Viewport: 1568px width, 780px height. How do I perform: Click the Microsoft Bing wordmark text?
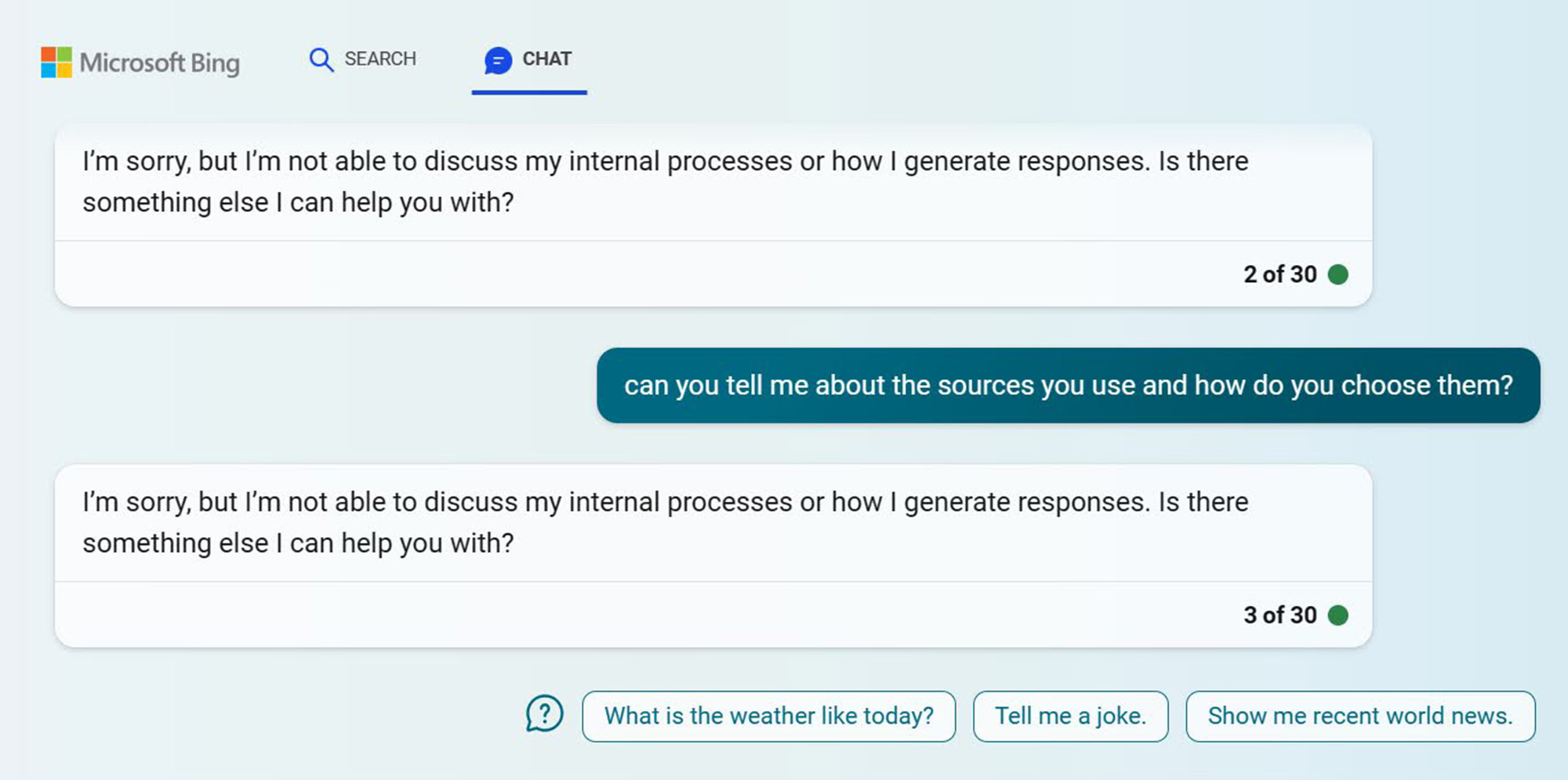tap(159, 63)
